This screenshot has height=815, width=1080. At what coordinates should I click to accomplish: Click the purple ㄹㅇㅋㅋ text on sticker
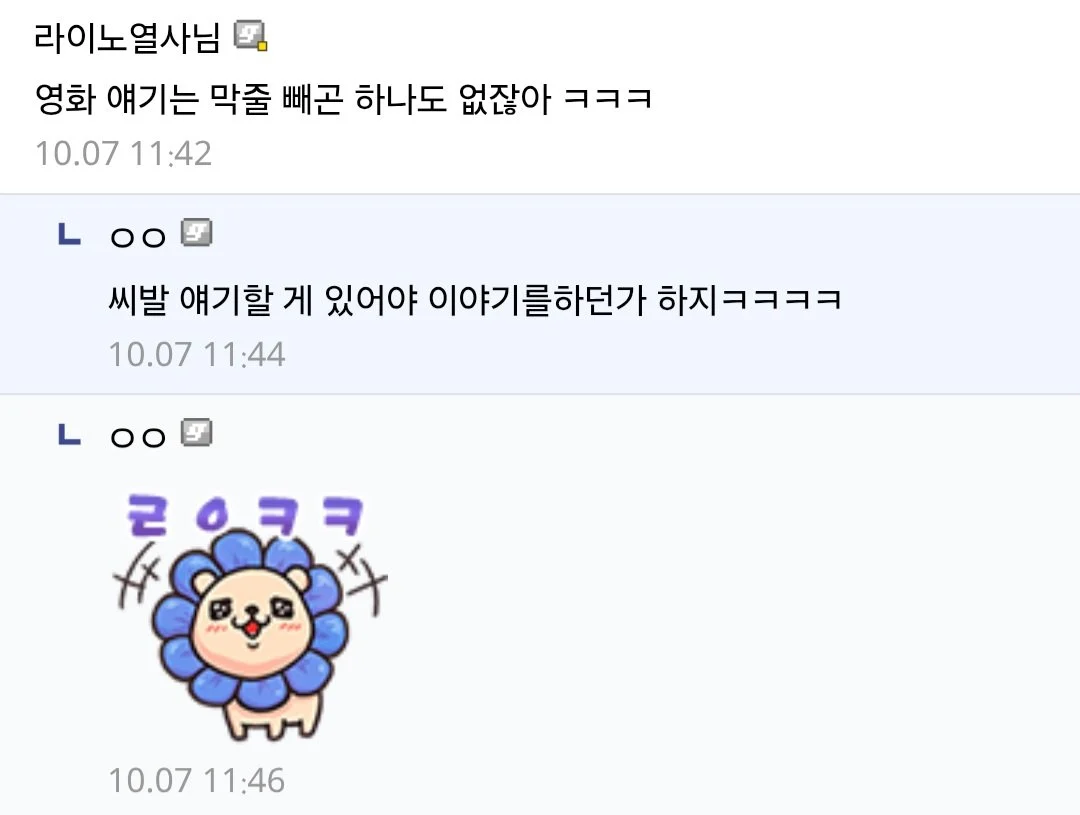tap(245, 515)
